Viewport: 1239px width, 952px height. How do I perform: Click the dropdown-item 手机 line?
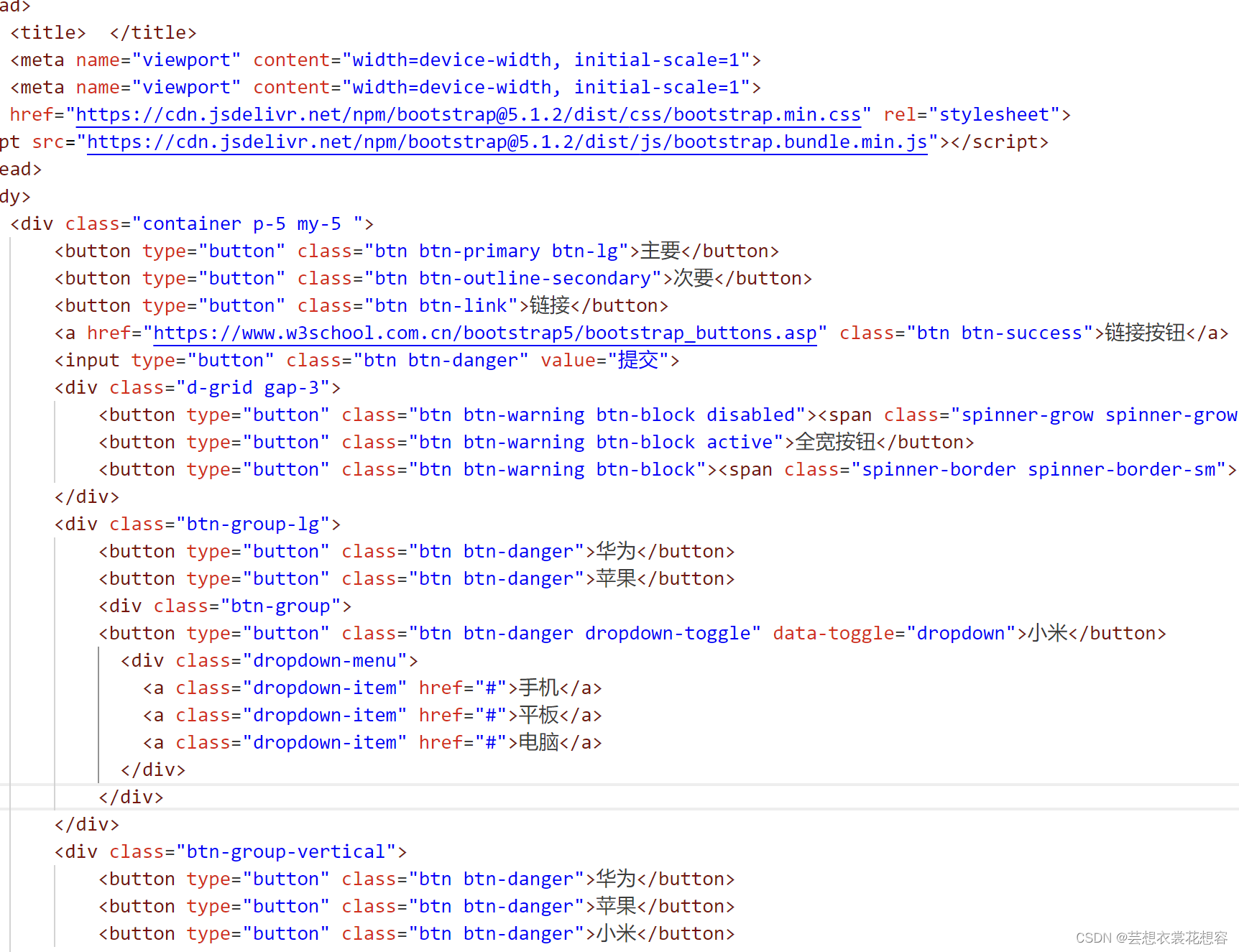pyautogui.click(x=372, y=688)
